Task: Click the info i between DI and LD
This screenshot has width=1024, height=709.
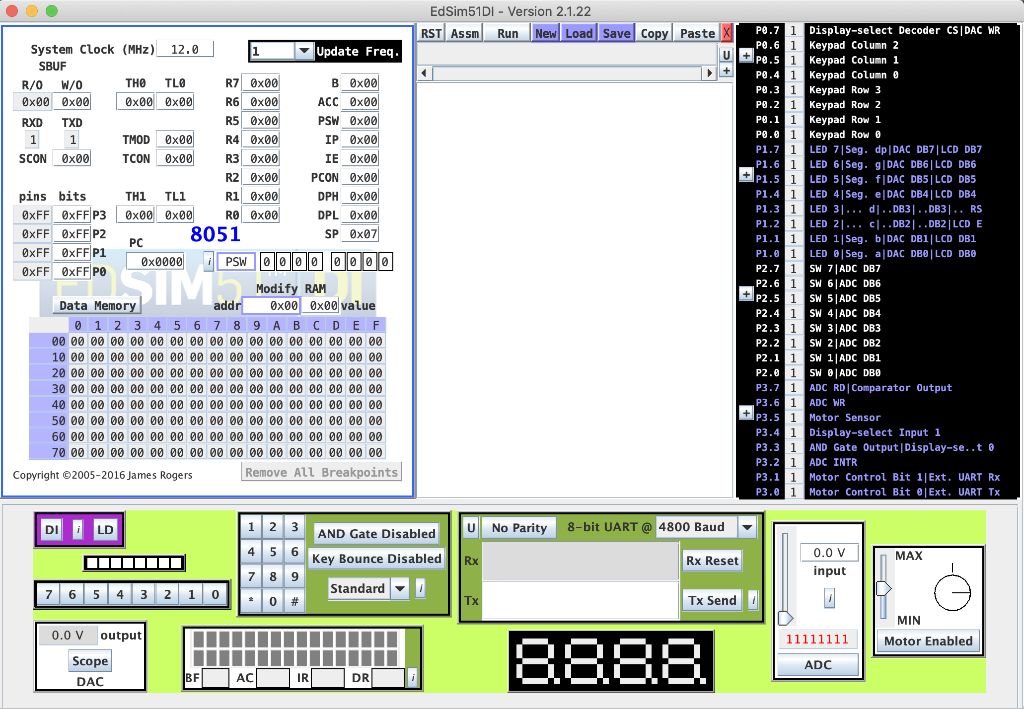Action: (78, 529)
